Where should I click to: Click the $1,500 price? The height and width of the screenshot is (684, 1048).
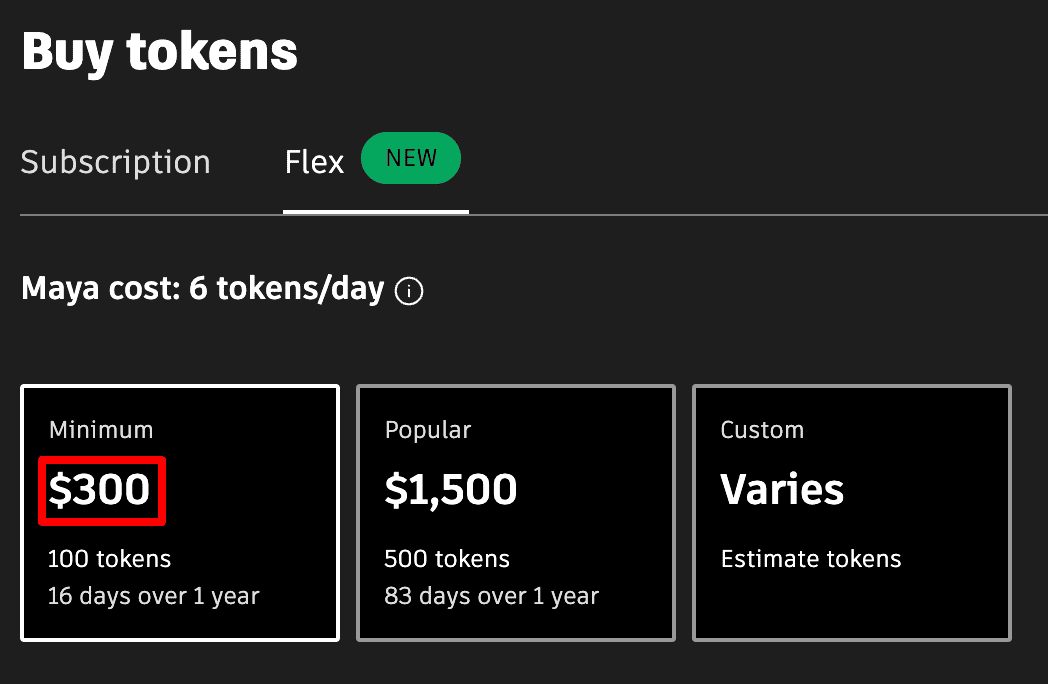[x=451, y=489]
